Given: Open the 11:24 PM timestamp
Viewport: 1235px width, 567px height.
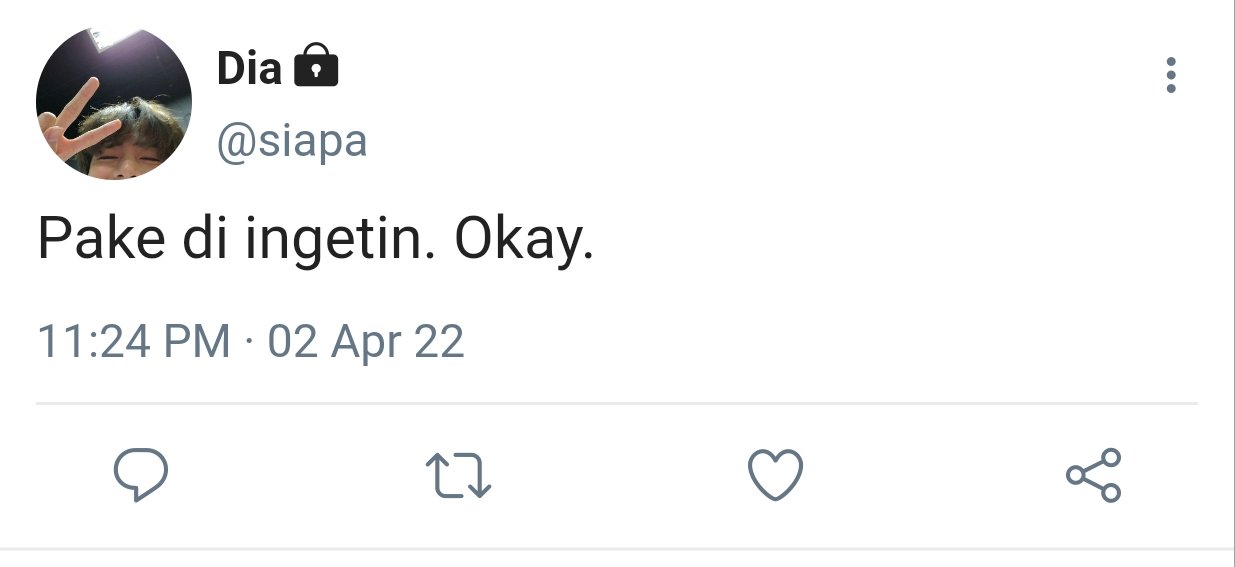Looking at the screenshot, I should click(x=135, y=342).
